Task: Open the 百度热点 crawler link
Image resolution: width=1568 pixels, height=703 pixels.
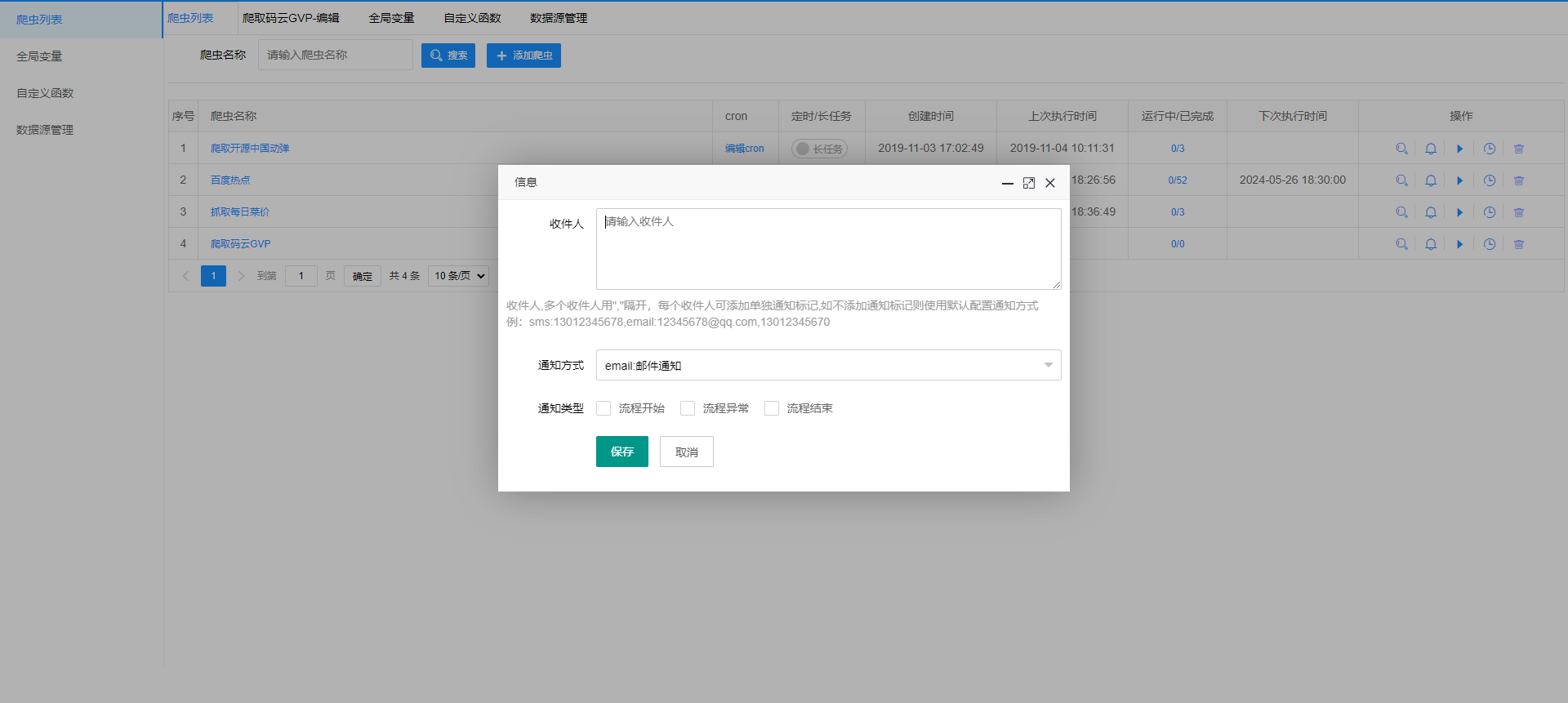Action: click(x=230, y=180)
